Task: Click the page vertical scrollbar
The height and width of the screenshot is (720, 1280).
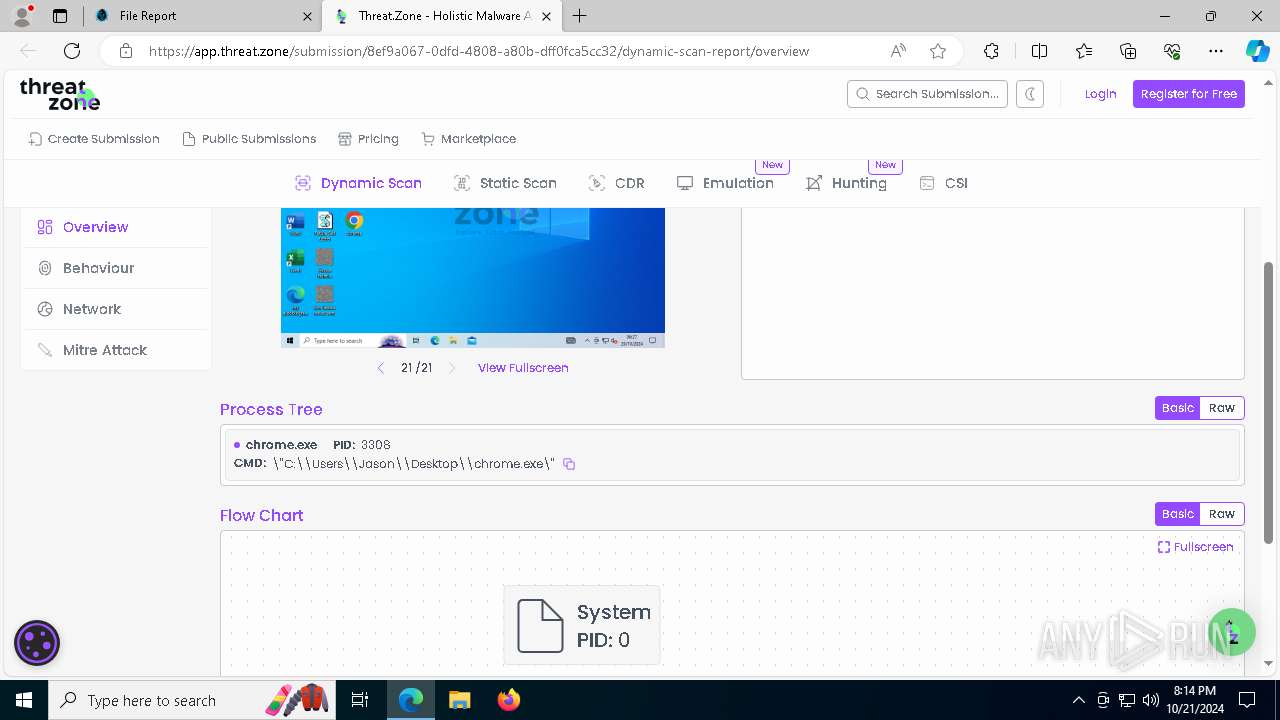Action: point(1269,402)
